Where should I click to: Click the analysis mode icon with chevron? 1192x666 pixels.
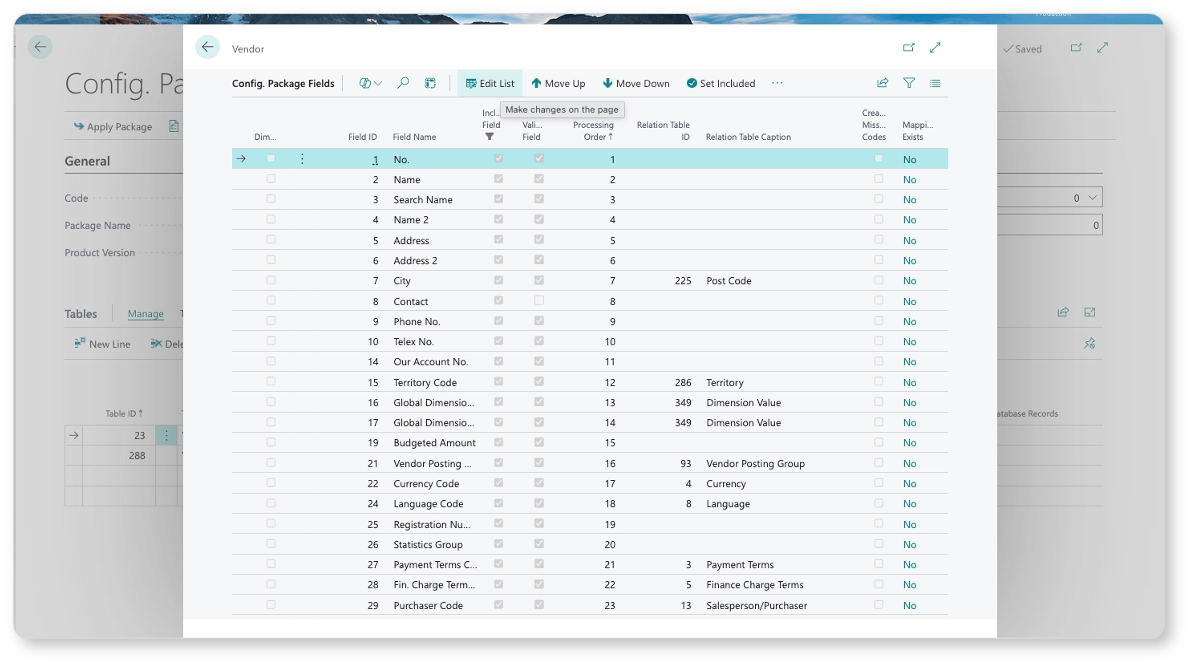(x=370, y=83)
